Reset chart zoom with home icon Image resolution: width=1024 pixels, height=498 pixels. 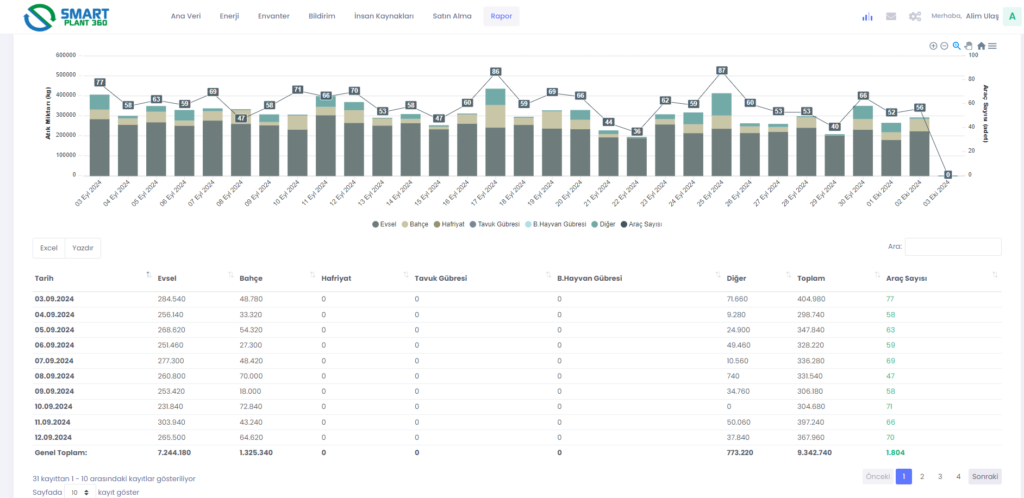pos(981,46)
